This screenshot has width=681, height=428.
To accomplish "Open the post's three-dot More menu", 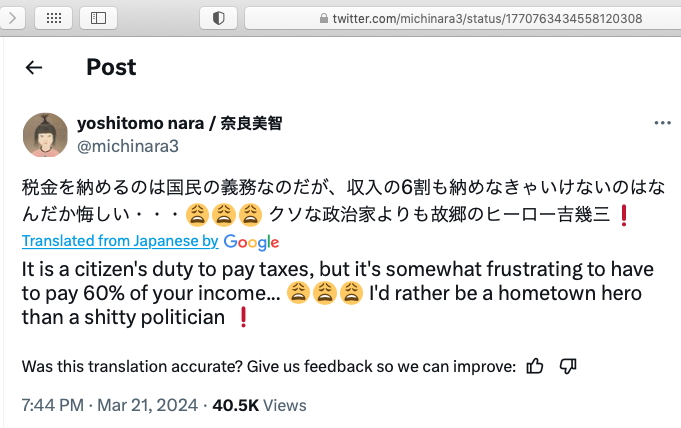I will (662, 123).
